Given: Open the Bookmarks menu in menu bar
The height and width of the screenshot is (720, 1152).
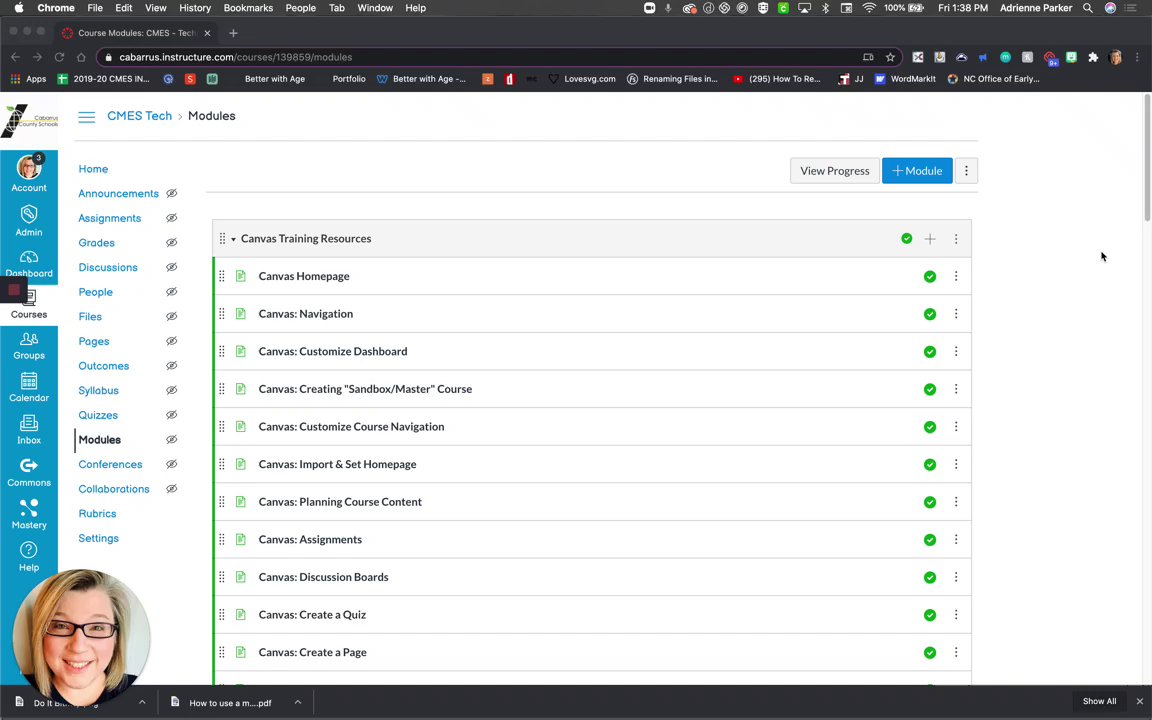Looking at the screenshot, I should pyautogui.click(x=248, y=8).
